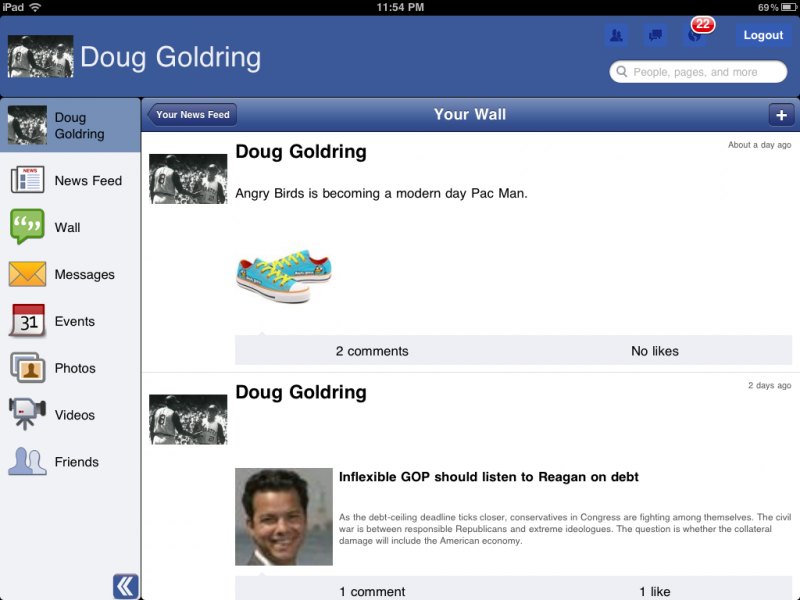Open notifications globe with 22 badge

click(x=695, y=35)
